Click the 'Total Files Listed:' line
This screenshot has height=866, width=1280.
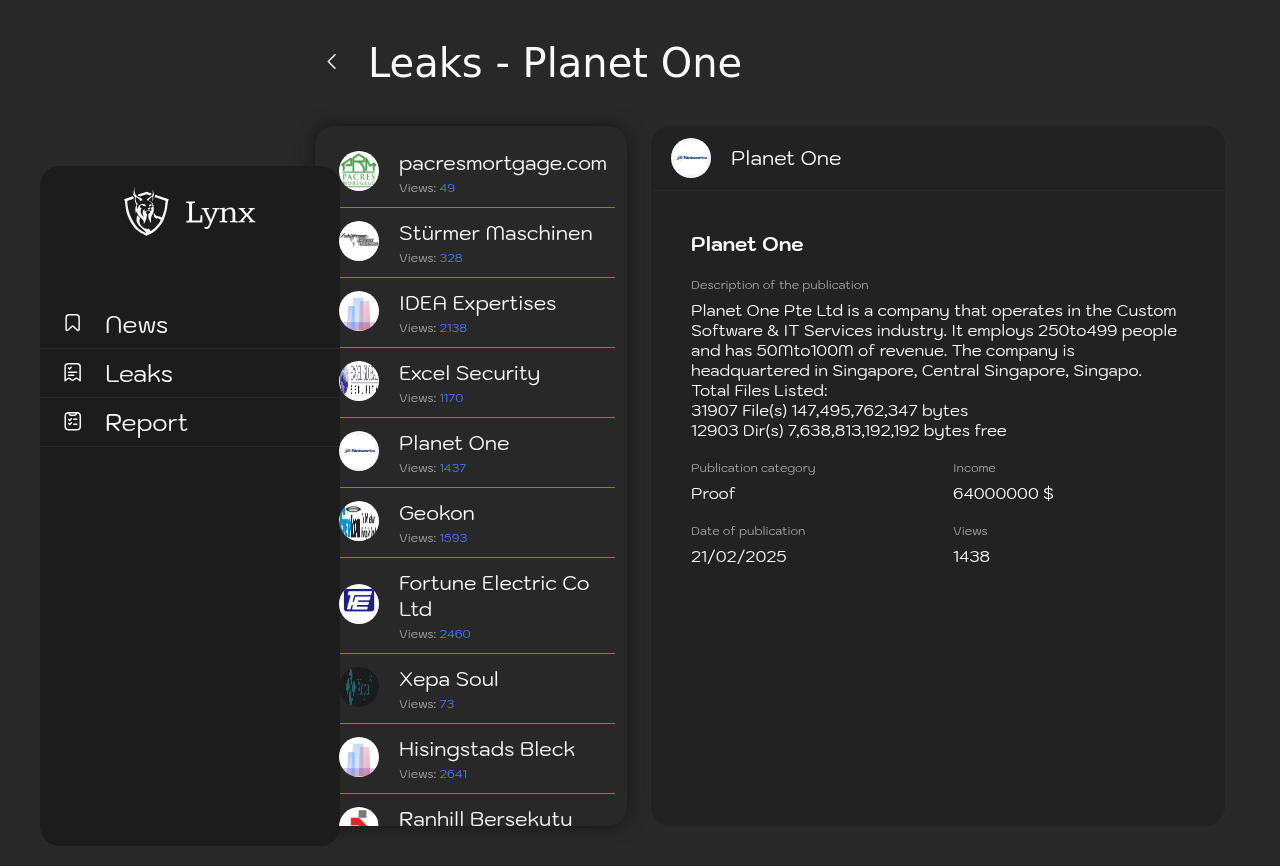(x=759, y=390)
